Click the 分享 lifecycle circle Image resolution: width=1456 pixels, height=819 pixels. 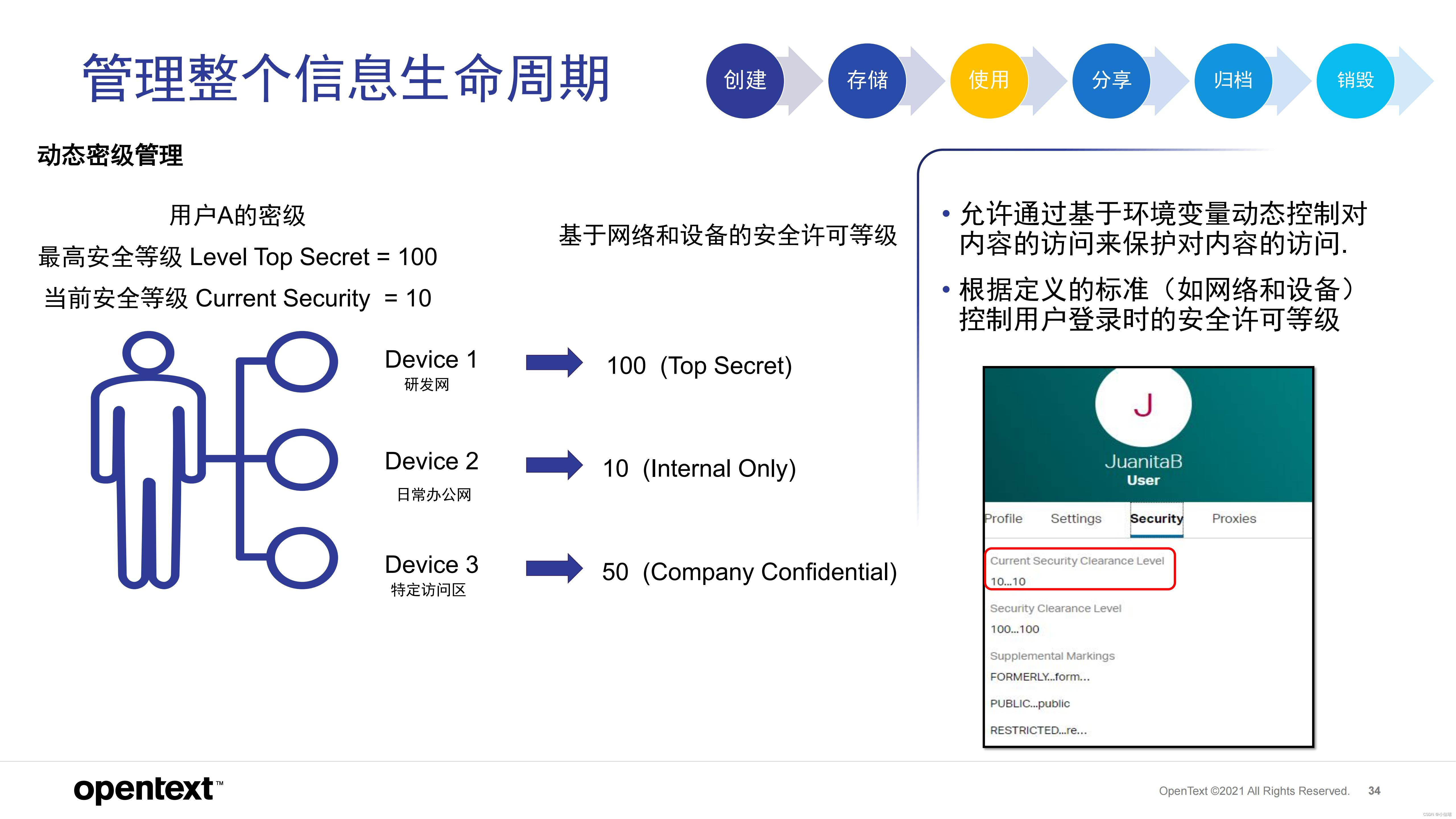pos(1111,80)
